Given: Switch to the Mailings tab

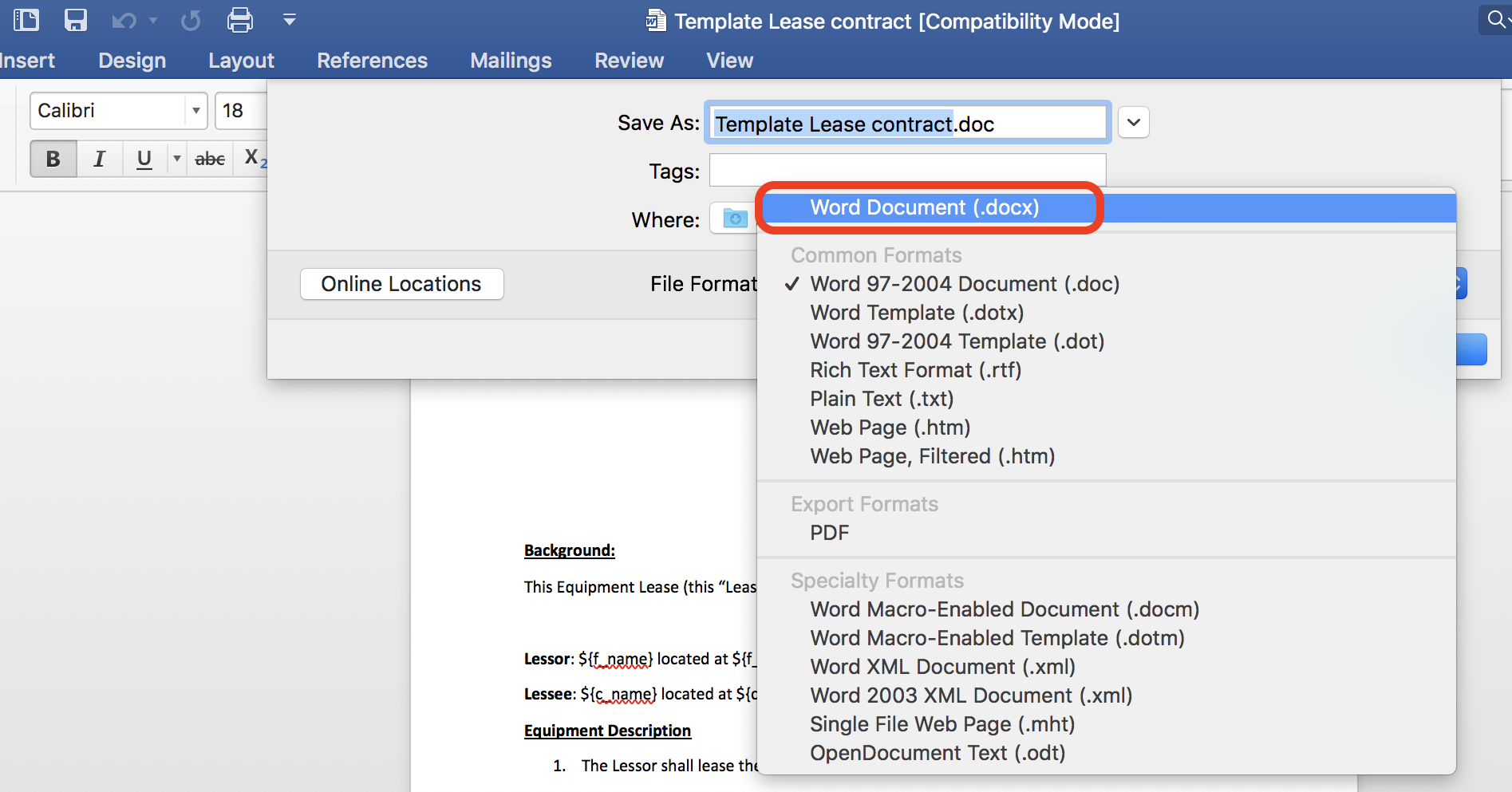Looking at the screenshot, I should [x=511, y=61].
